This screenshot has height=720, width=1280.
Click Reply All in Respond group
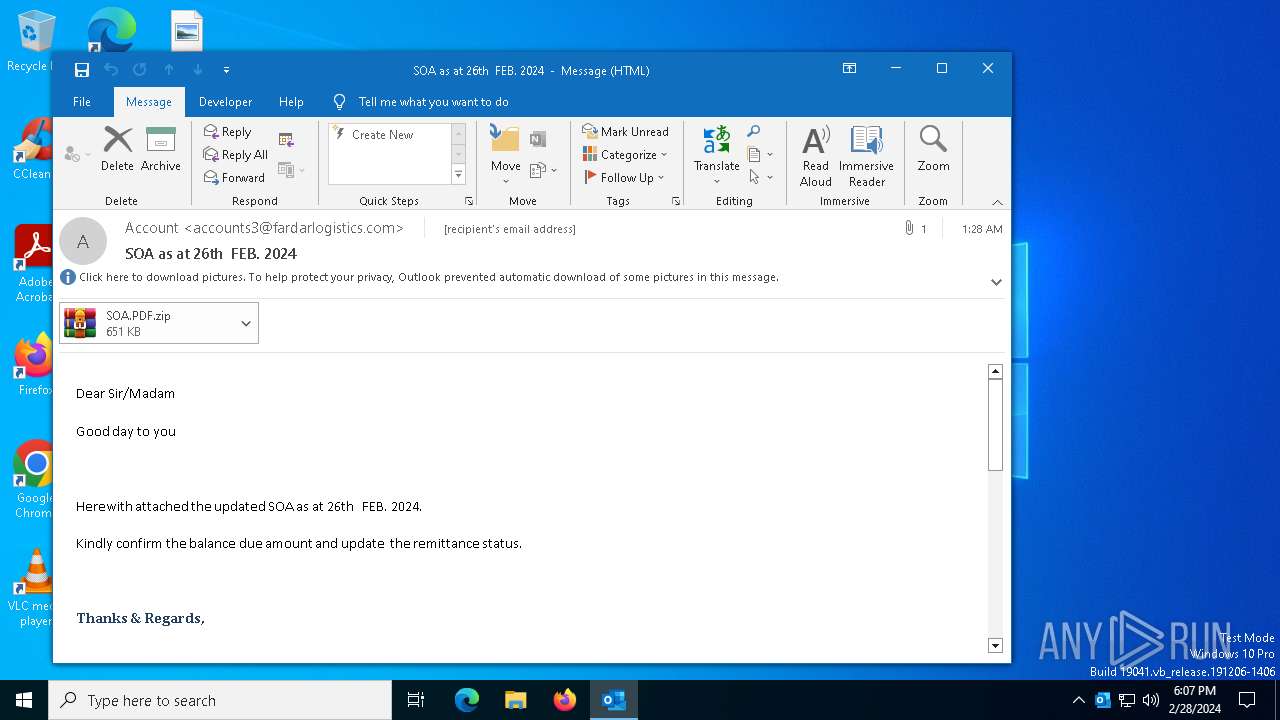tap(235, 154)
